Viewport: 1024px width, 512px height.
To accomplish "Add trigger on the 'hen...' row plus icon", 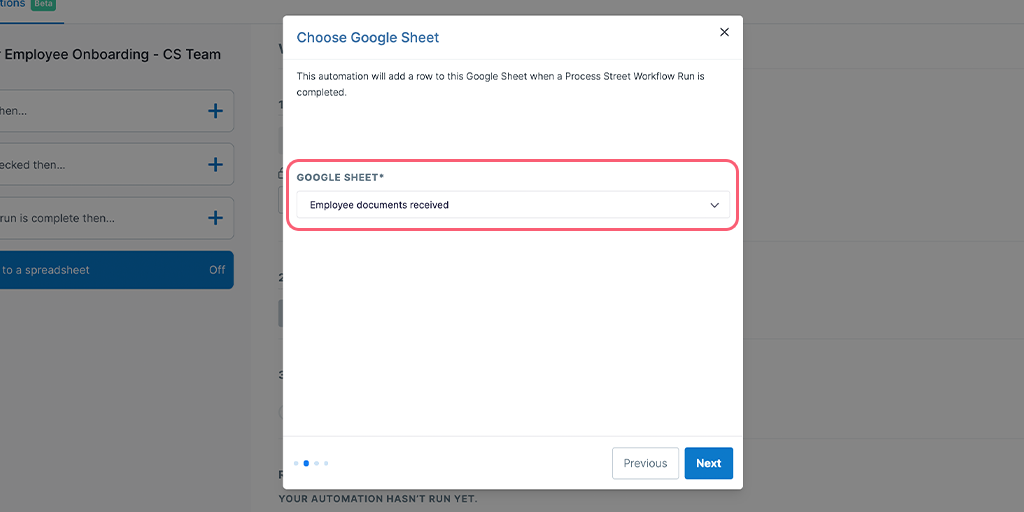I will [215, 111].
